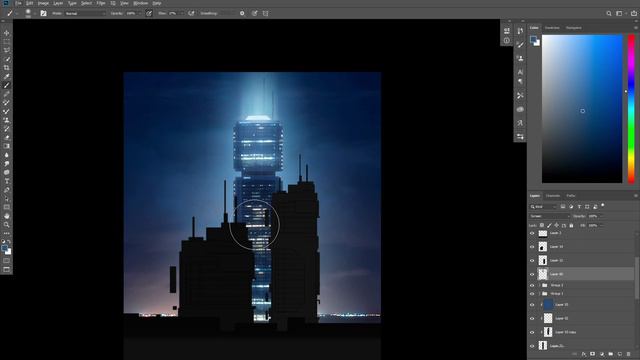Image resolution: width=640 pixels, height=360 pixels.
Task: Click the foreground color swatch in toolbar
Action: tap(4, 247)
